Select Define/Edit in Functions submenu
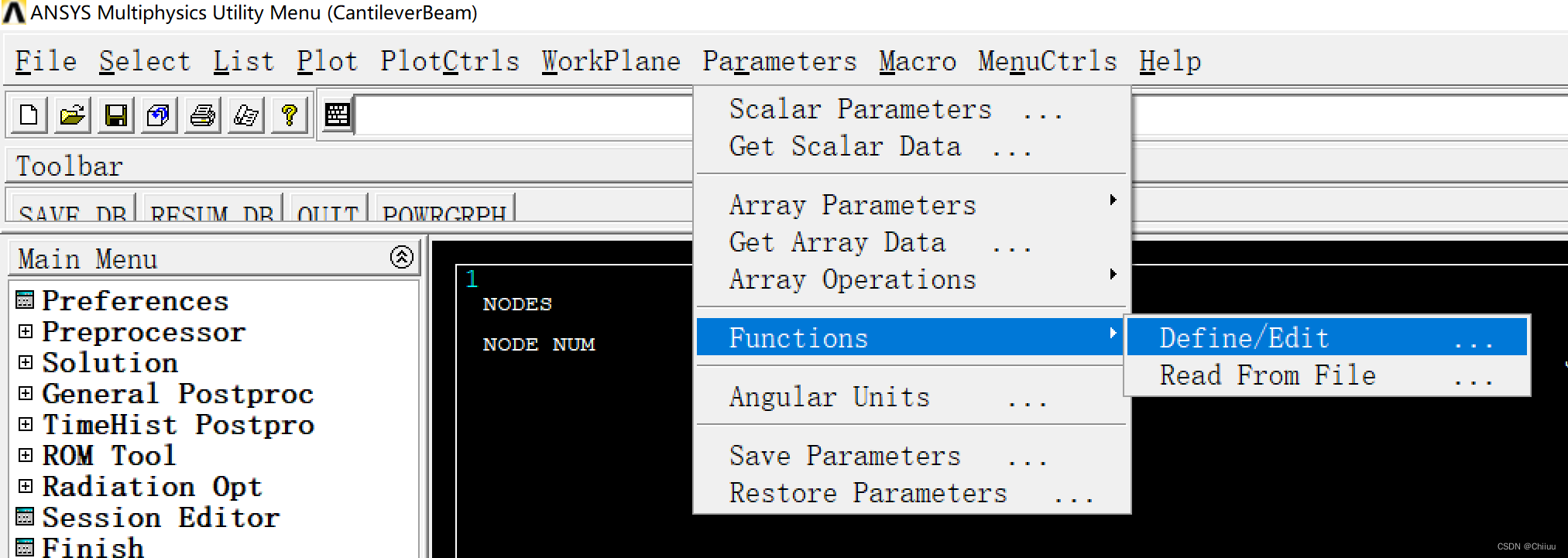The width and height of the screenshot is (1568, 558). 1326,338
